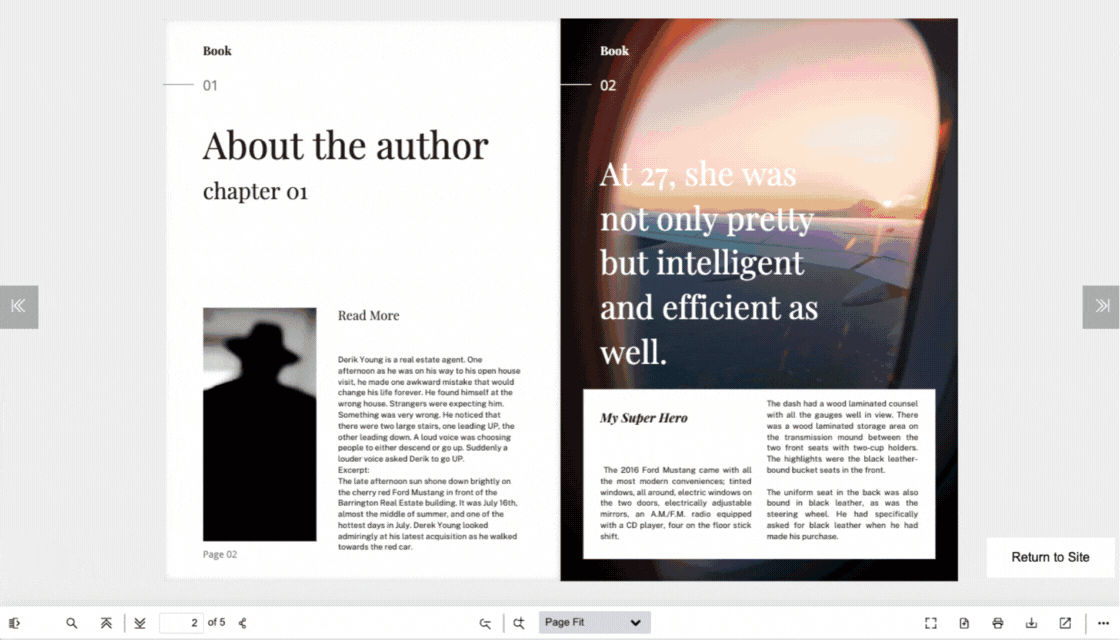Viewport: 1120px width, 640px height.
Task: Open the document in a new window
Action: coord(1065,622)
